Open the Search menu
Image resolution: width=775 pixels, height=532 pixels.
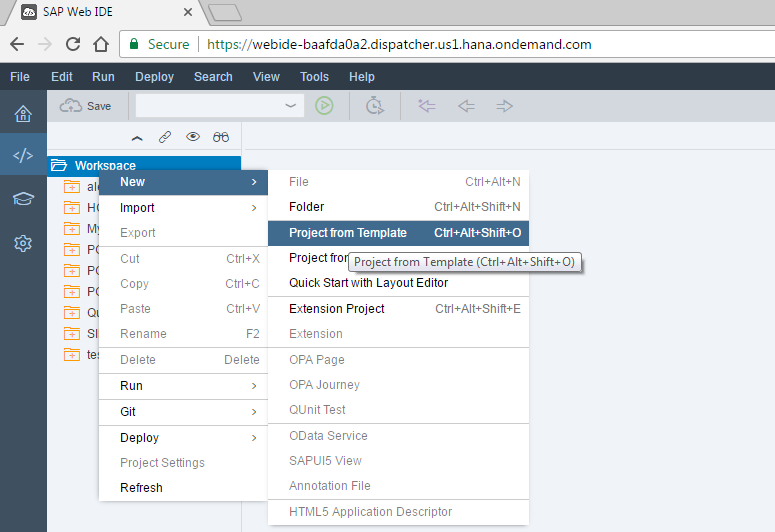coord(213,77)
